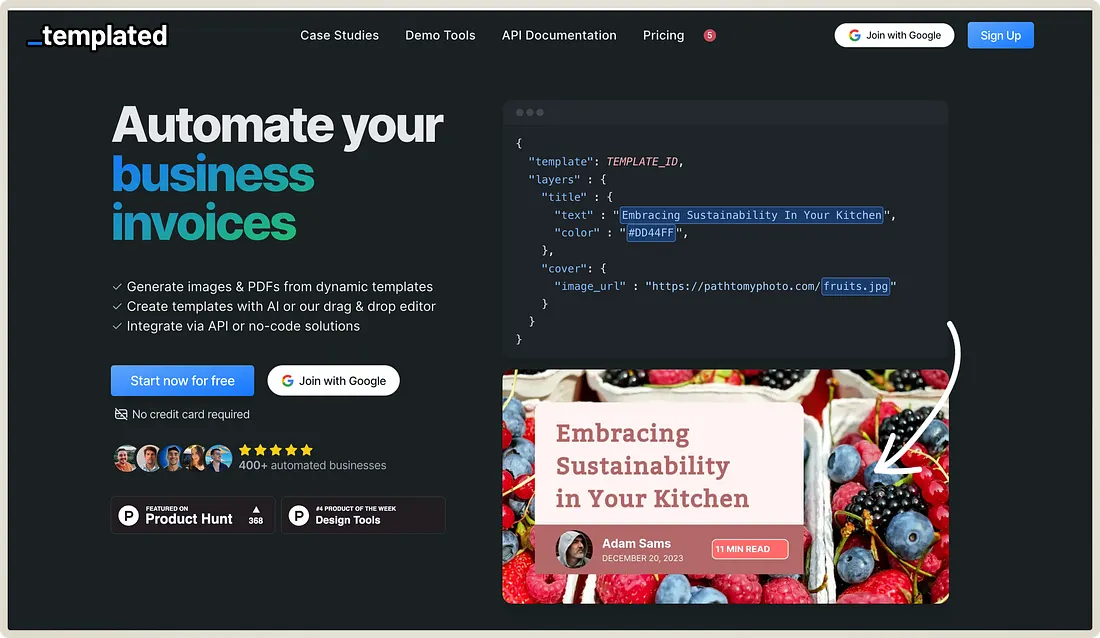Screen dimensions: 1100x638
Task: Open the API Documentation page
Action: coord(559,35)
